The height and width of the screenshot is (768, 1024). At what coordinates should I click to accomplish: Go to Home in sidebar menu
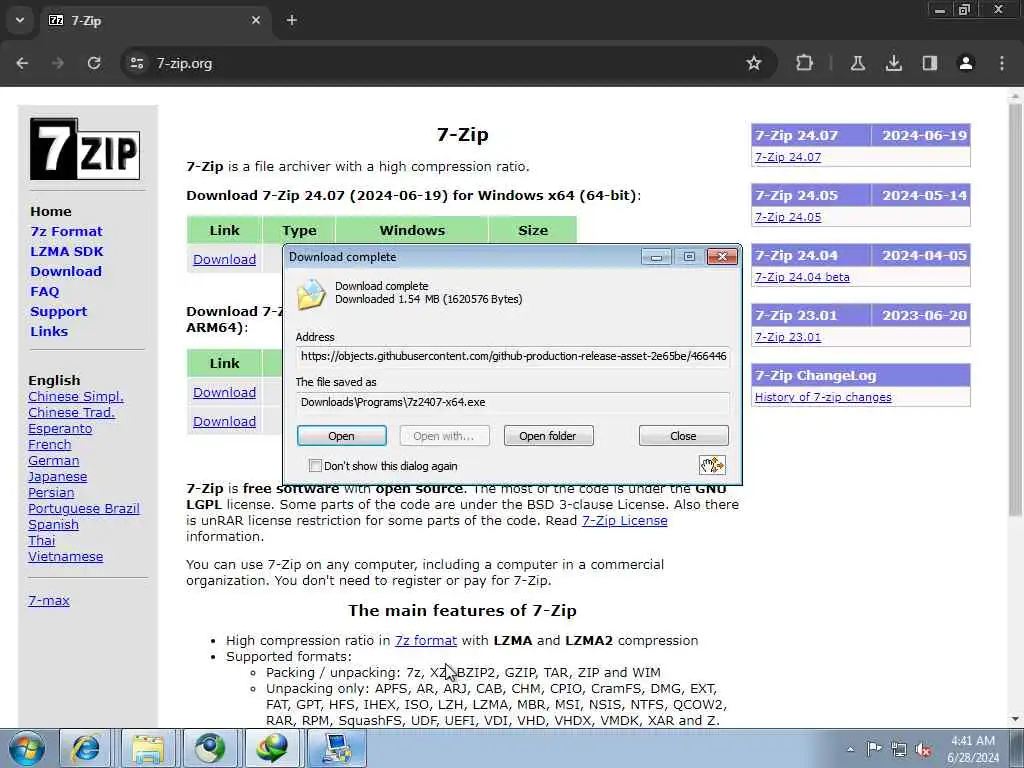coord(51,212)
